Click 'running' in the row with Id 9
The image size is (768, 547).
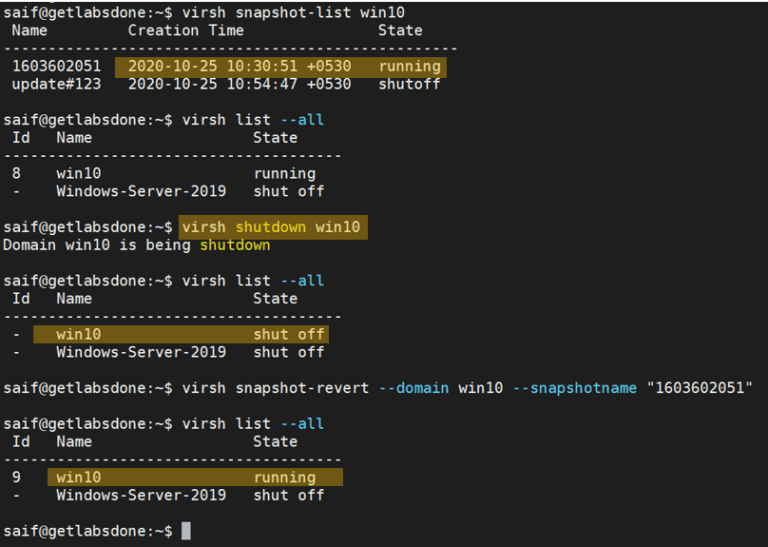pyautogui.click(x=285, y=477)
